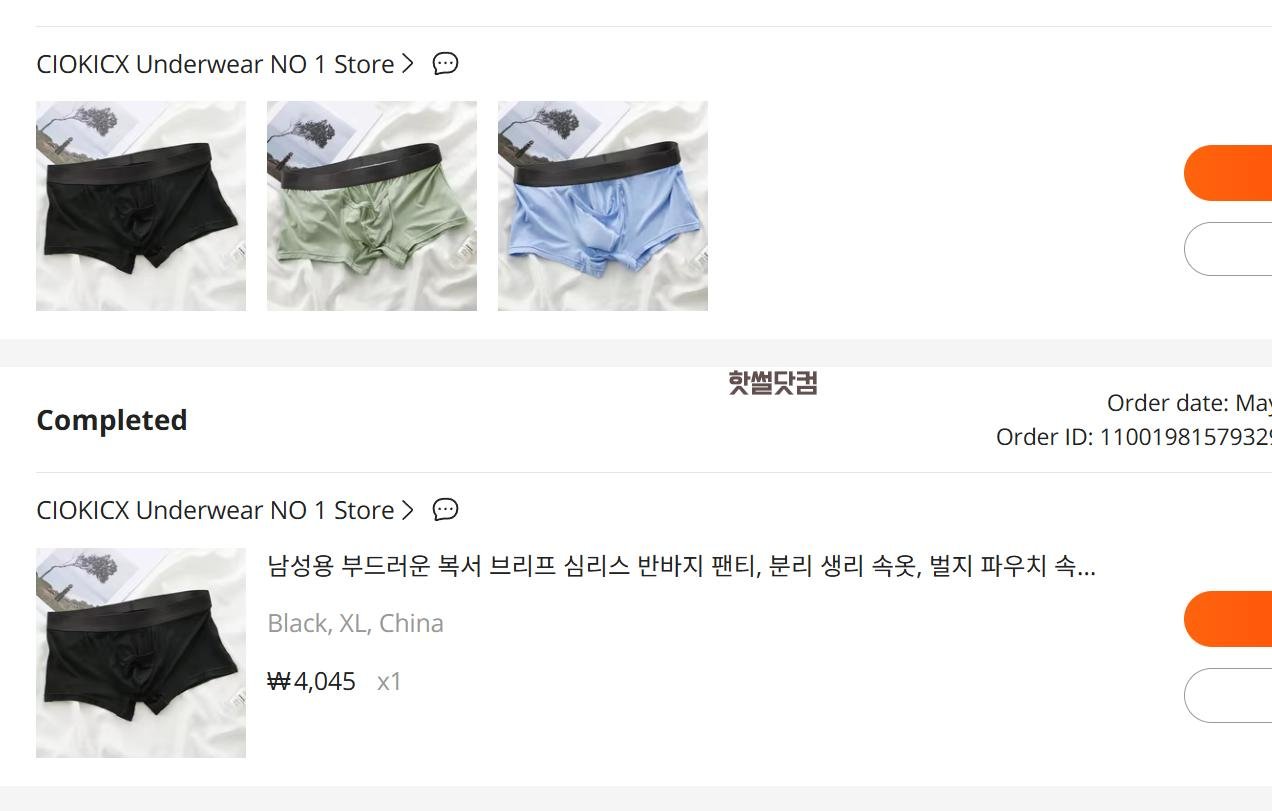
Task: Expand store chevron in the upper order
Action: click(x=407, y=64)
